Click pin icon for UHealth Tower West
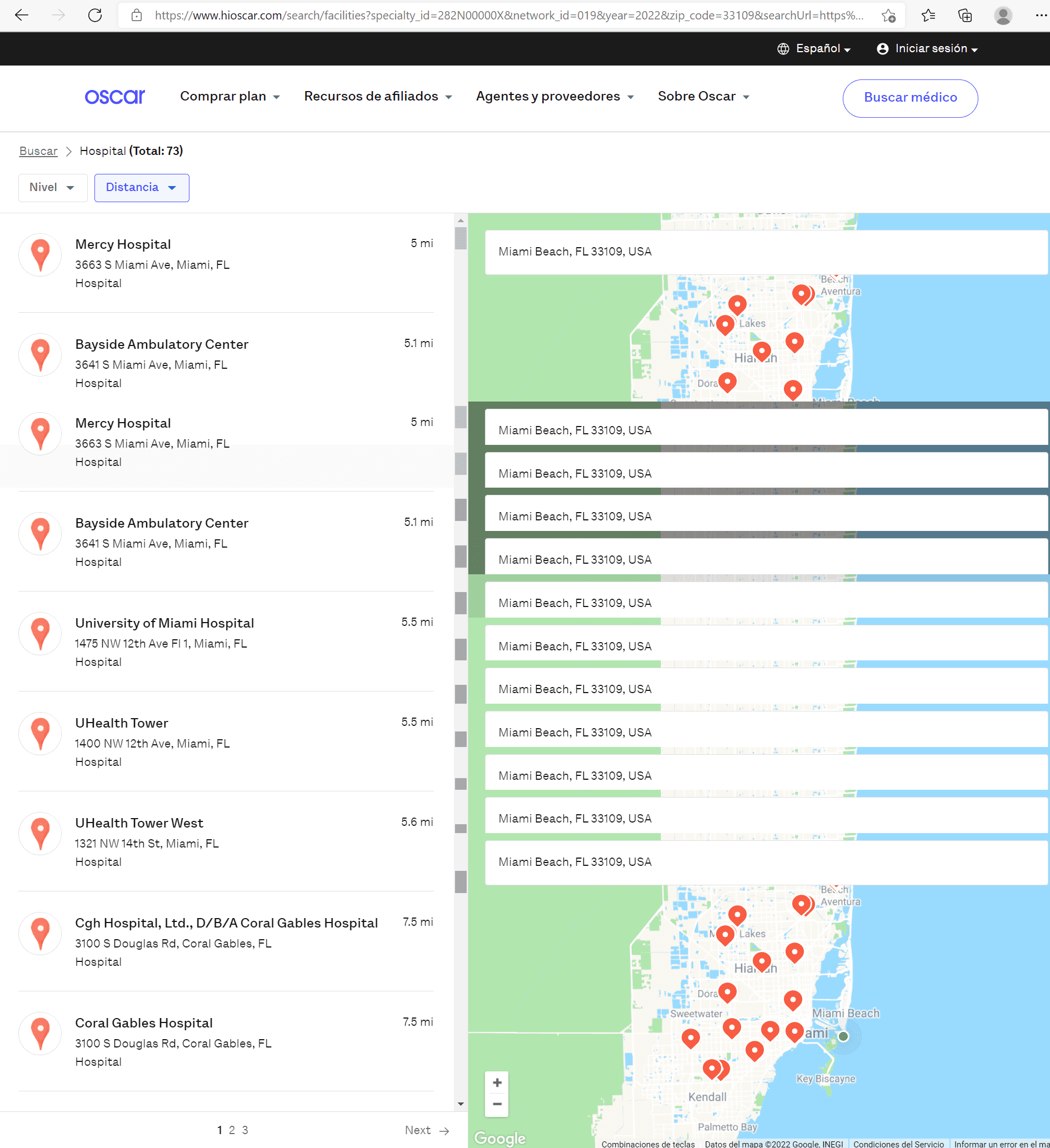 click(x=40, y=834)
